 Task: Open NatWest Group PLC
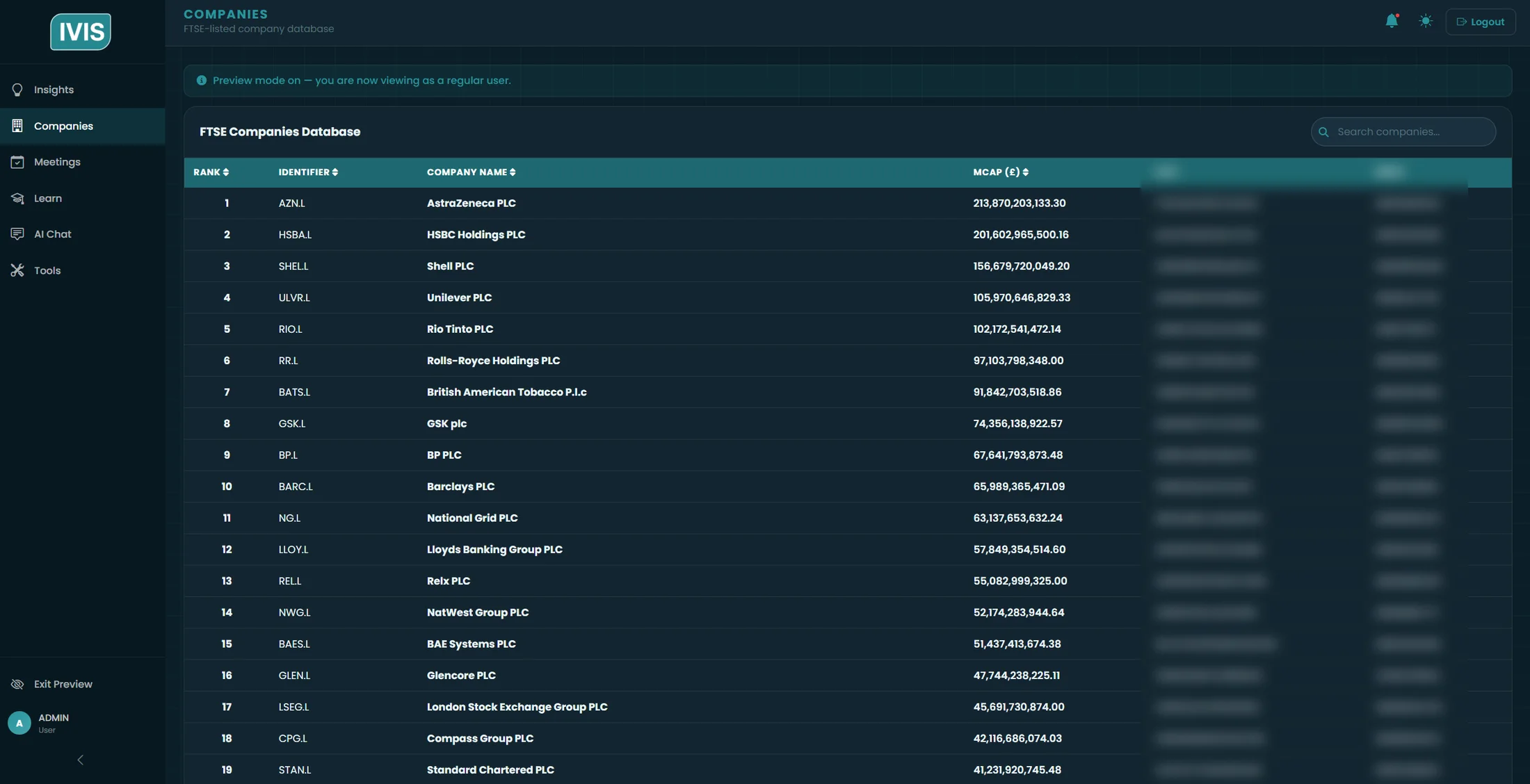478,612
